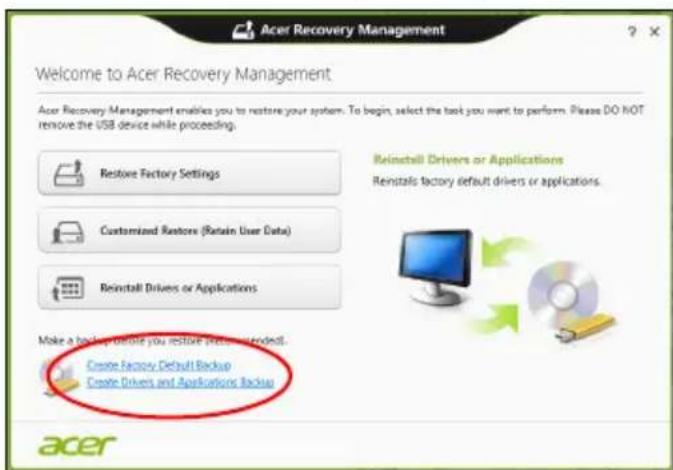
Task: Select the Restore Factory Settings button
Action: tap(189, 173)
